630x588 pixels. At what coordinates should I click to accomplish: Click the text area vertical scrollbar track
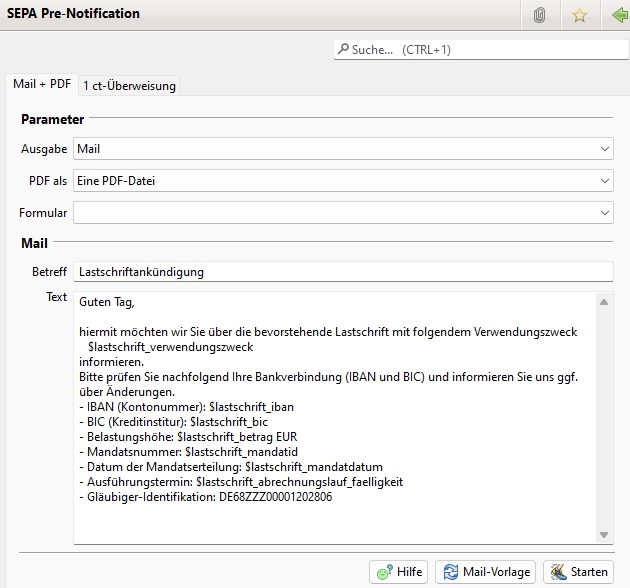point(604,420)
